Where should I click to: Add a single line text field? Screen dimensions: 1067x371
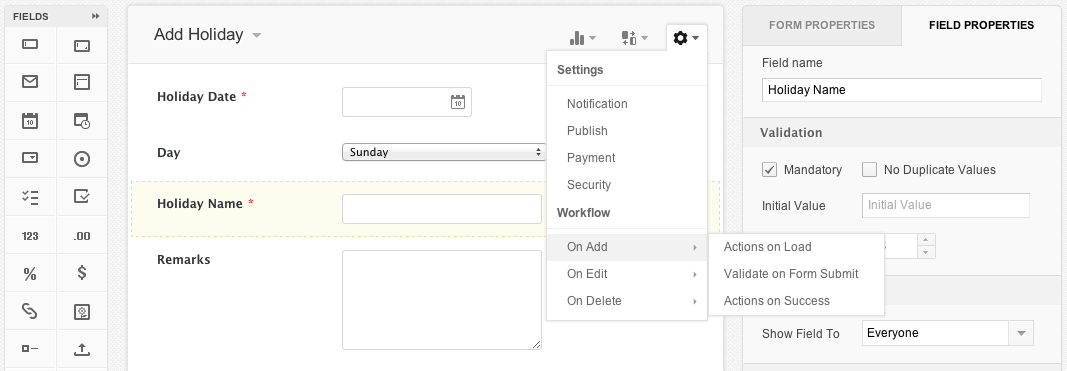click(x=30, y=45)
